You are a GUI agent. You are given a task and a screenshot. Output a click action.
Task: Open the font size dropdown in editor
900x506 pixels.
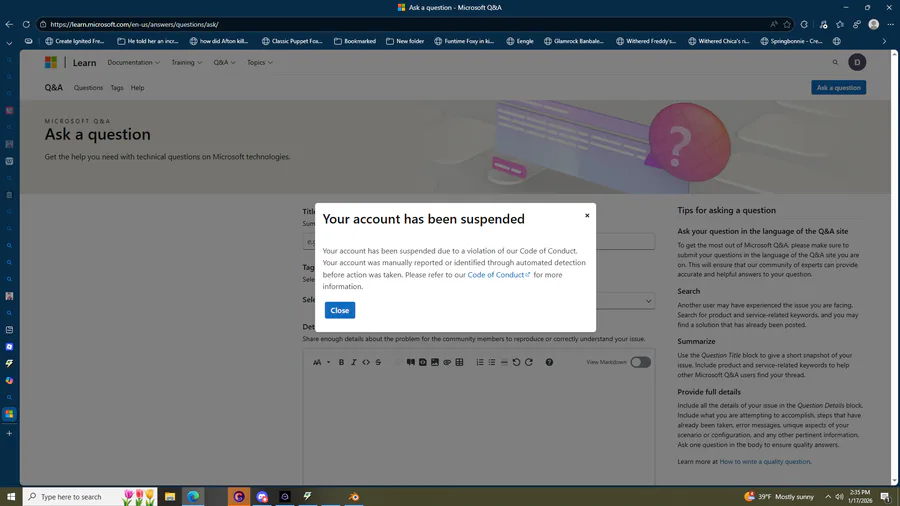[321, 362]
